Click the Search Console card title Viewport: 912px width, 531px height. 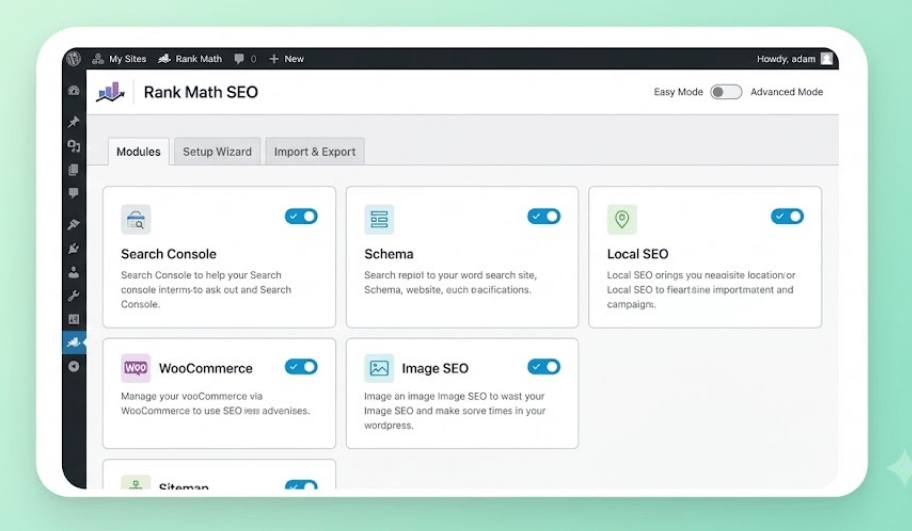[169, 254]
